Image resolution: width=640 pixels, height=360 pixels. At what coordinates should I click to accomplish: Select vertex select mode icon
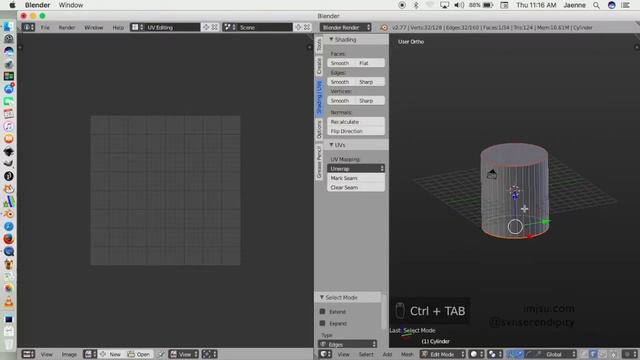584,354
